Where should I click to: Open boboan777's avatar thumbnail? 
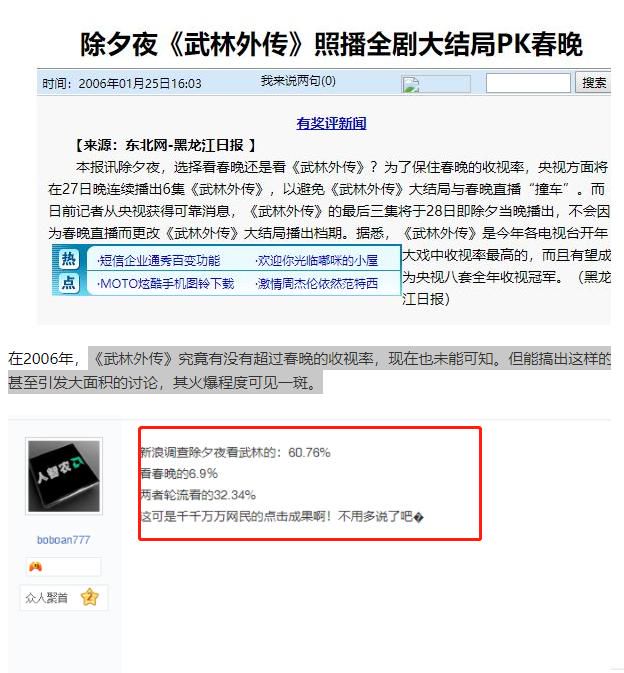64,476
